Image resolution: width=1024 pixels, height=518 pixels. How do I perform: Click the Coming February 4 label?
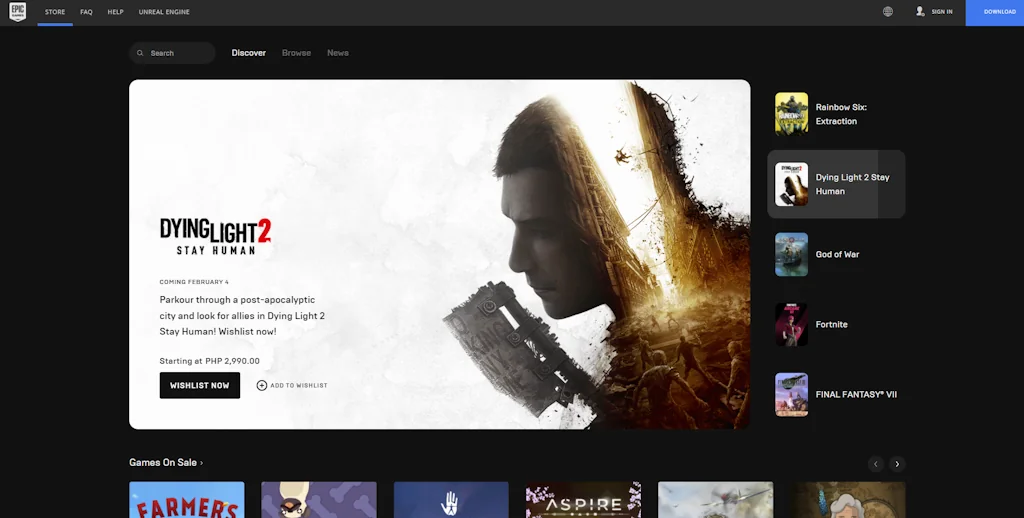pos(194,282)
